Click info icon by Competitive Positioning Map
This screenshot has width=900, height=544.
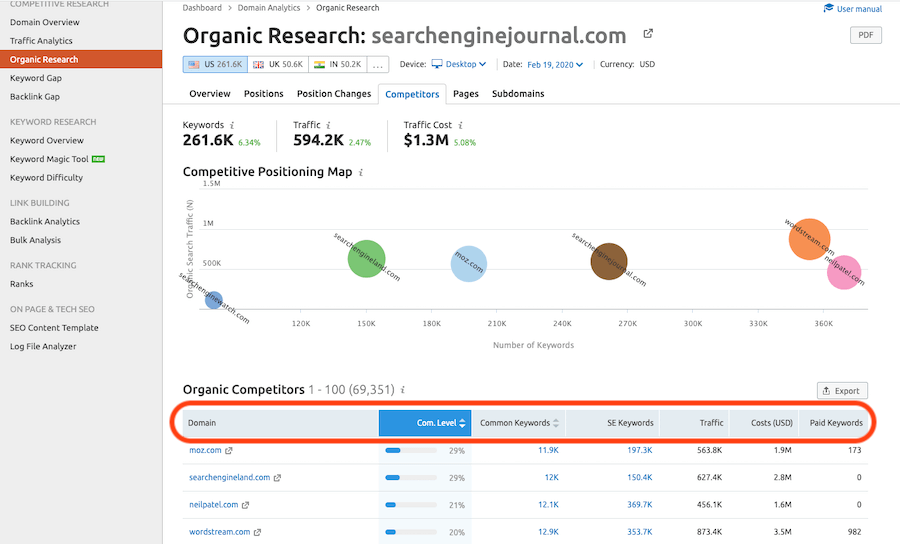tap(361, 172)
